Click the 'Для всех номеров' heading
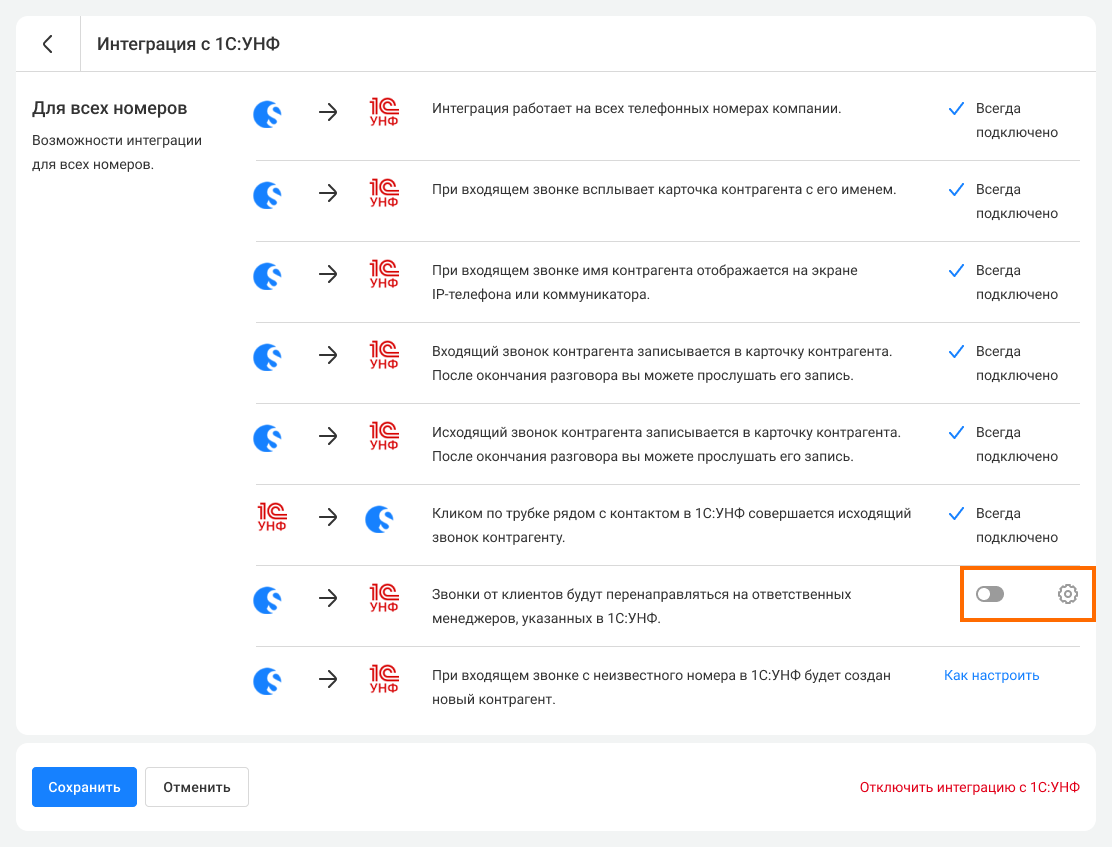1112x847 pixels. 110,108
